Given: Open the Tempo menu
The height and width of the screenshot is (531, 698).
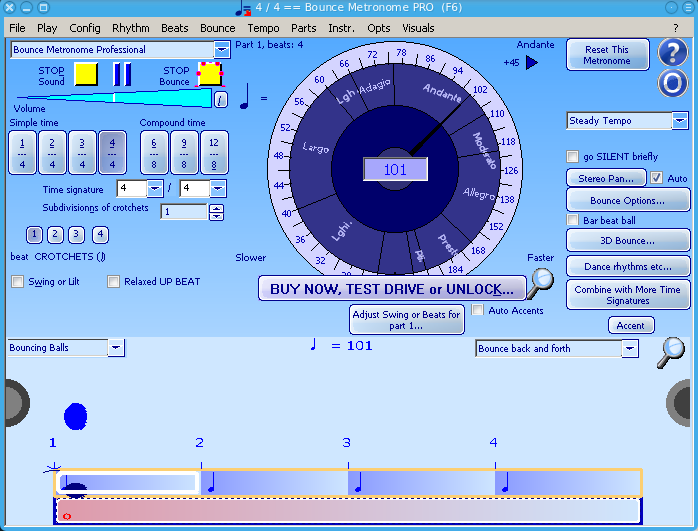Looking at the screenshot, I should click(263, 28).
